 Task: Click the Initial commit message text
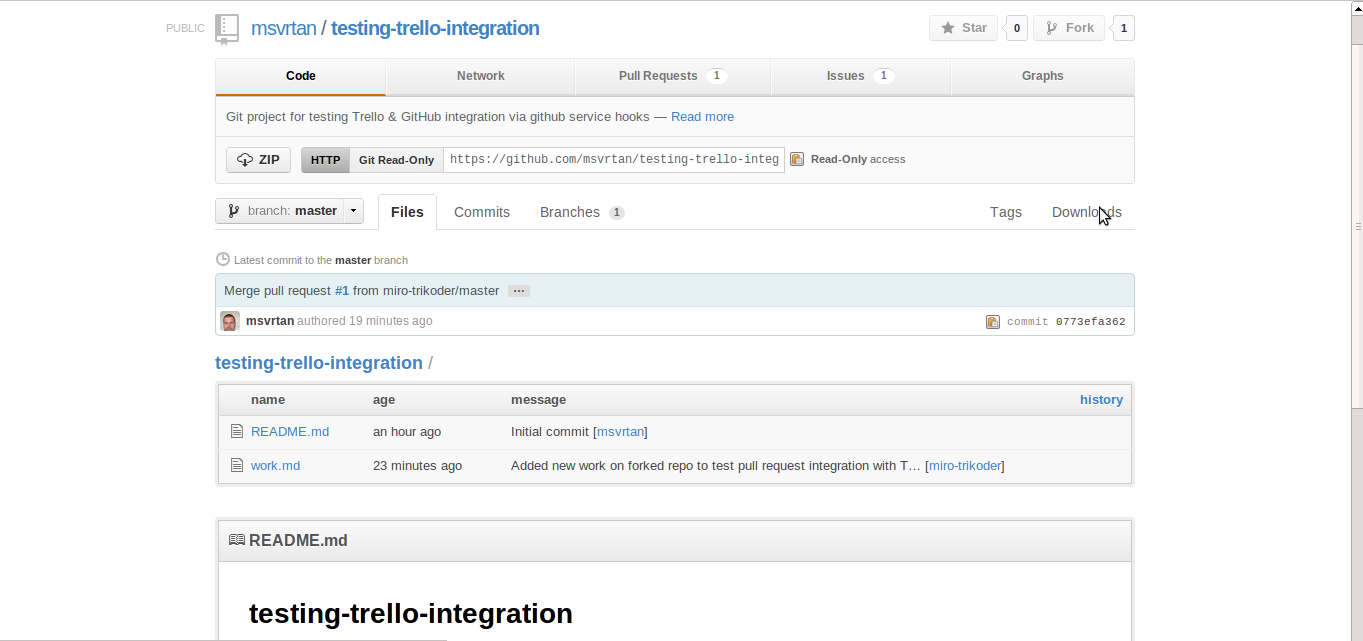(x=550, y=432)
